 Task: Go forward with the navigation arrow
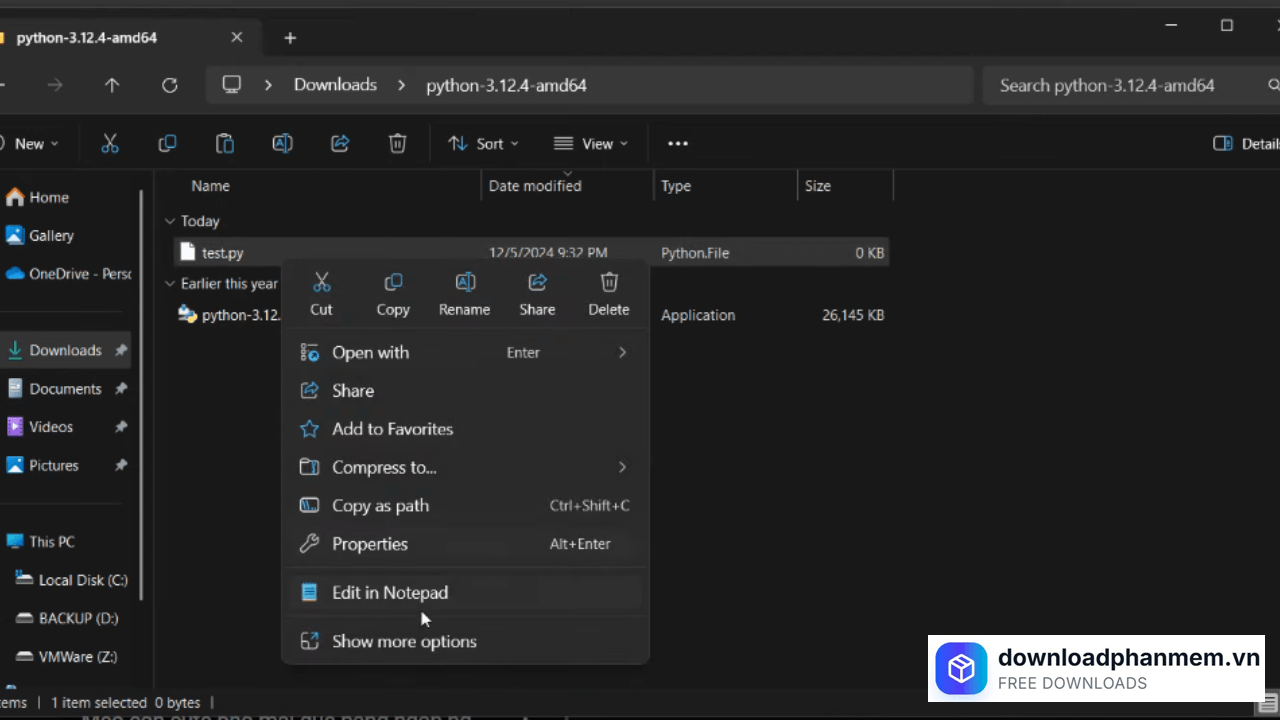pos(55,86)
